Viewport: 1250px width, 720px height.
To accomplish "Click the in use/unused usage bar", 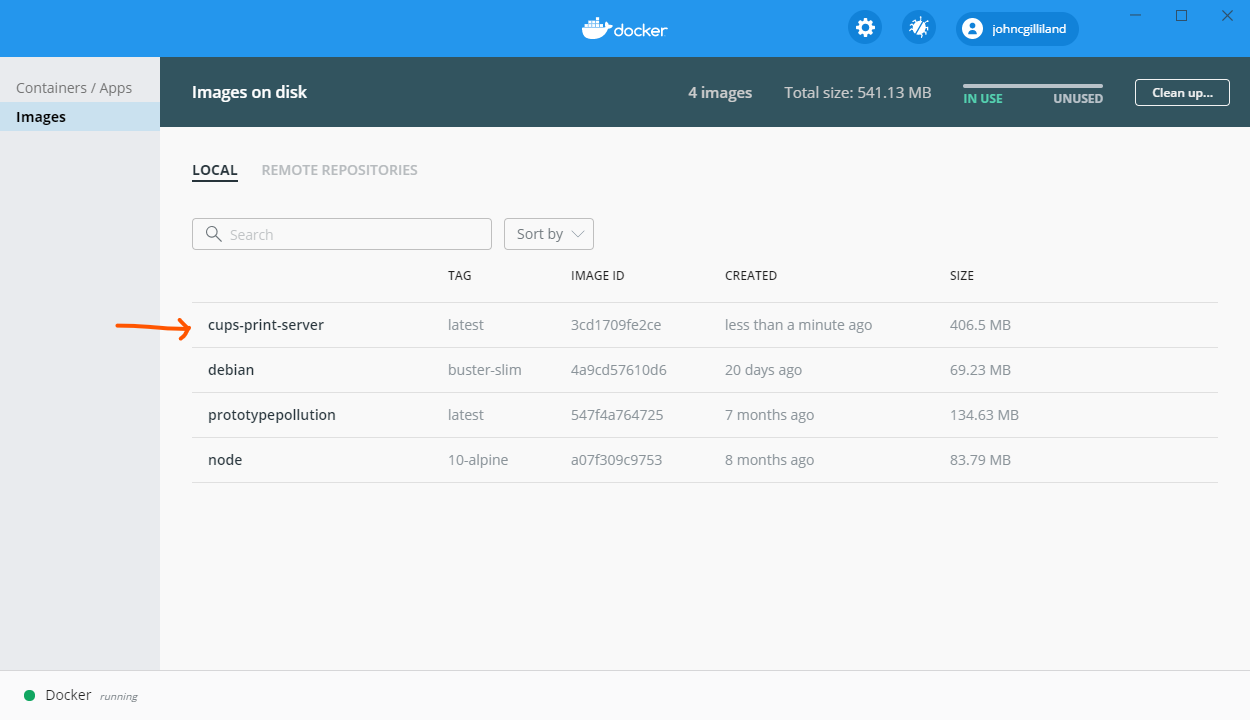I will (1033, 86).
